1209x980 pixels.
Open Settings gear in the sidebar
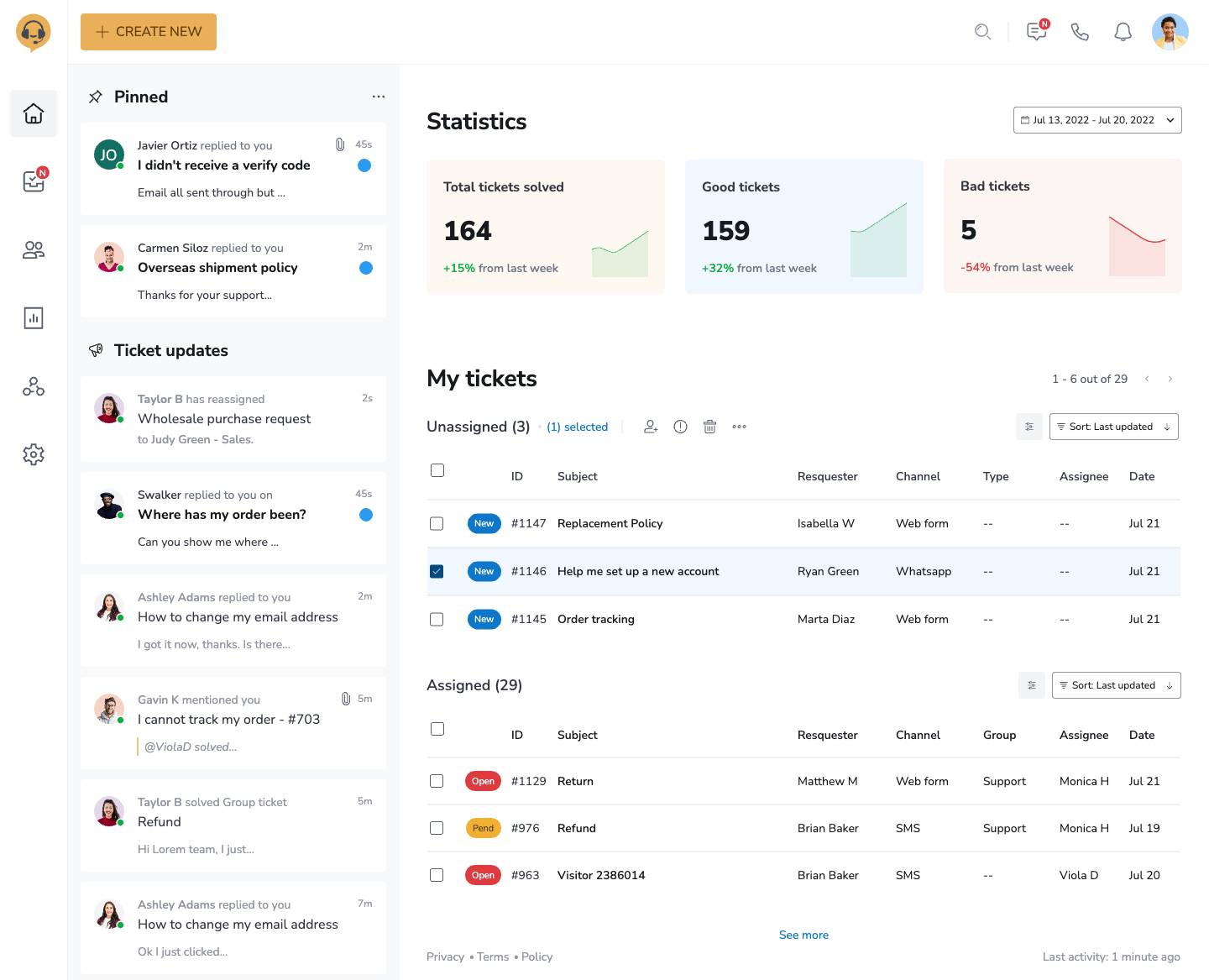coord(34,454)
